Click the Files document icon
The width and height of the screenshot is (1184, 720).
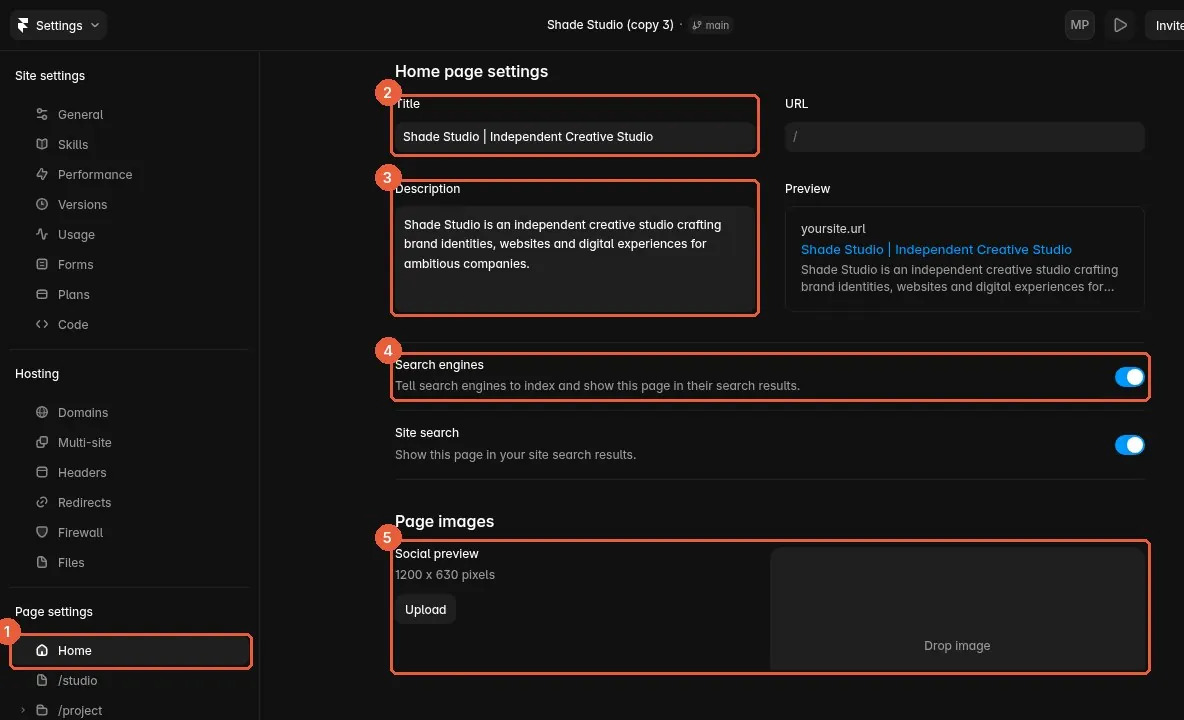click(42, 562)
